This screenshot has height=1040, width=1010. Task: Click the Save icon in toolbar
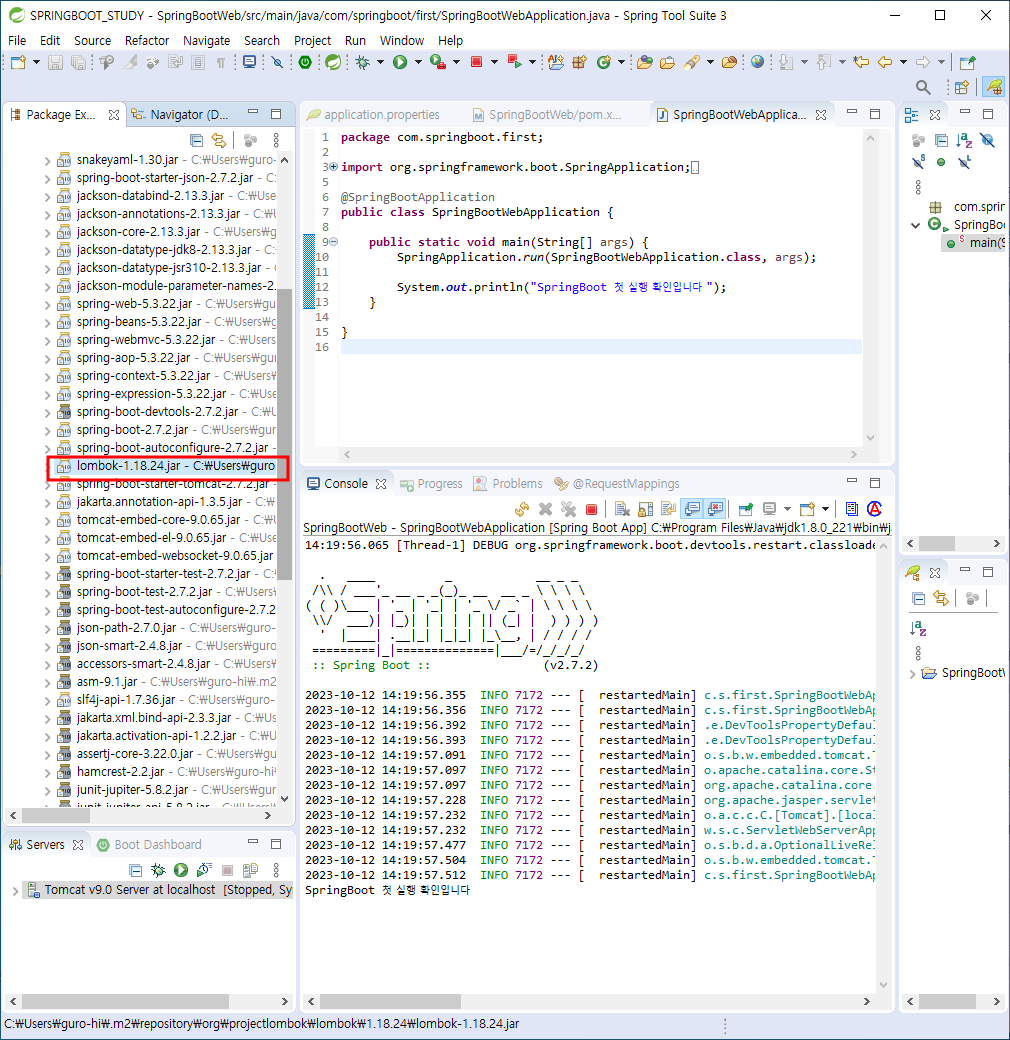pos(56,62)
